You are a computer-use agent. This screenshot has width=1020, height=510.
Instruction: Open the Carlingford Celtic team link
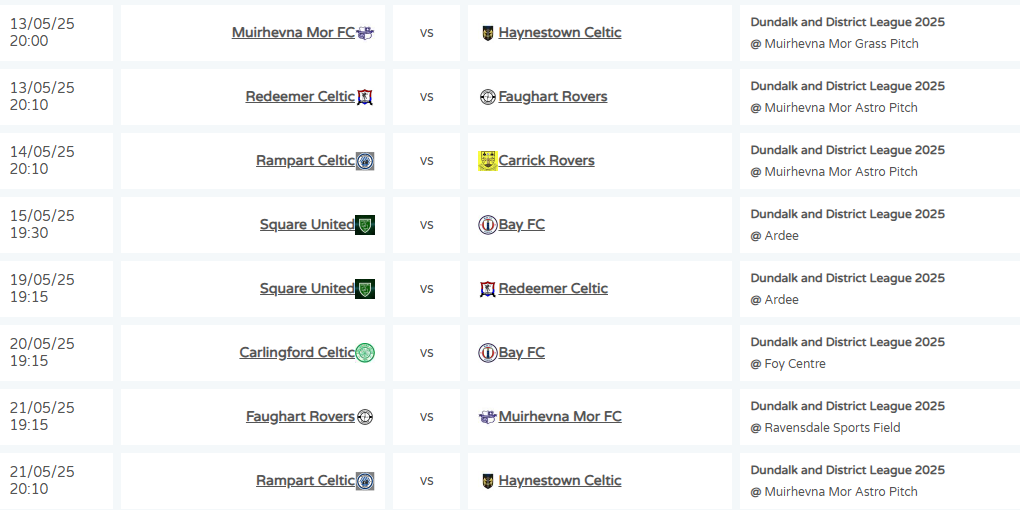[x=297, y=353]
